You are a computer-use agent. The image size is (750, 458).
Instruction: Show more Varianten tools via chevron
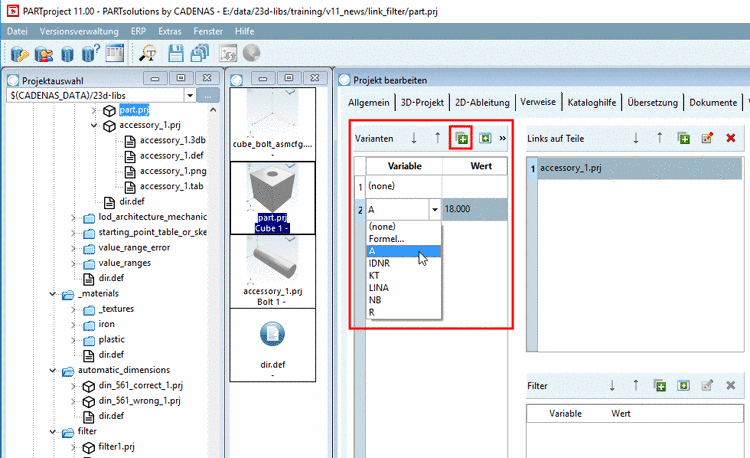pyautogui.click(x=503, y=138)
